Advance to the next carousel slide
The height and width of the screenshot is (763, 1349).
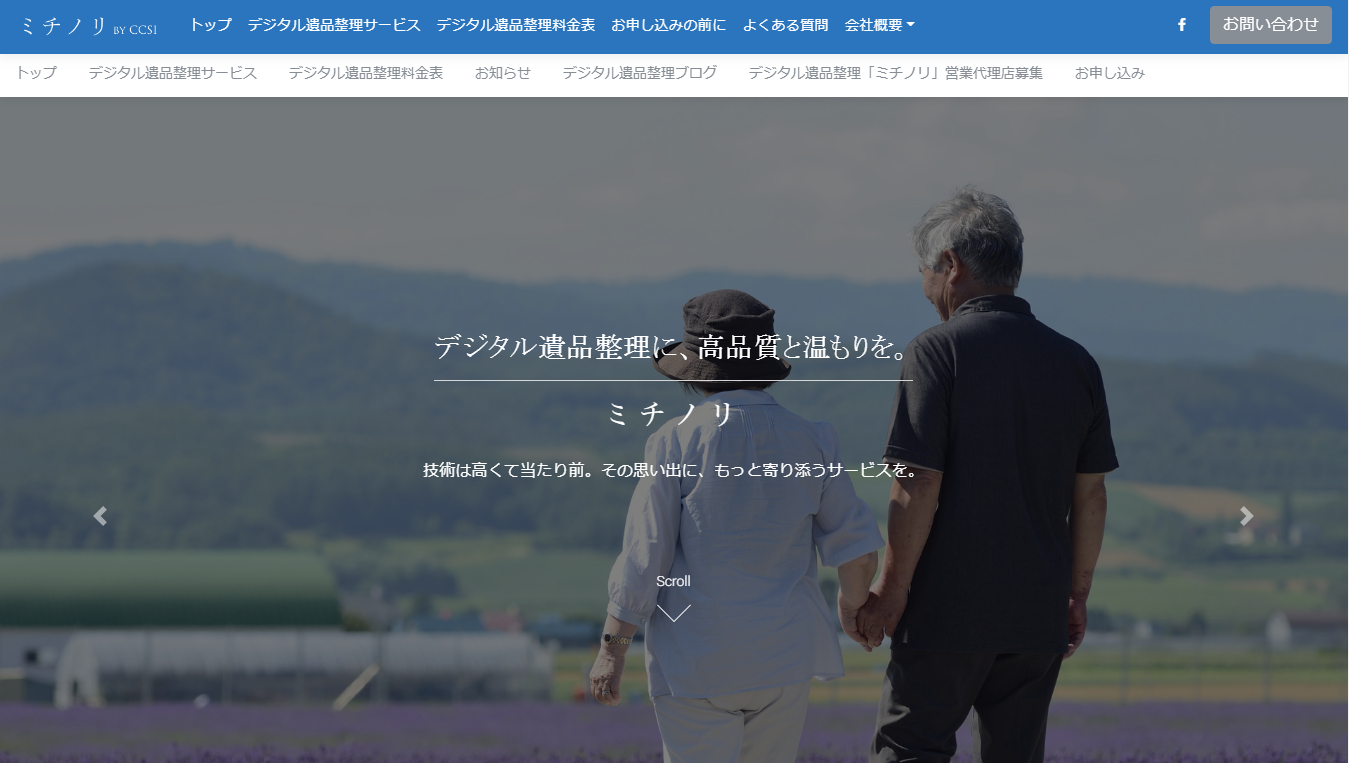[x=1246, y=516]
